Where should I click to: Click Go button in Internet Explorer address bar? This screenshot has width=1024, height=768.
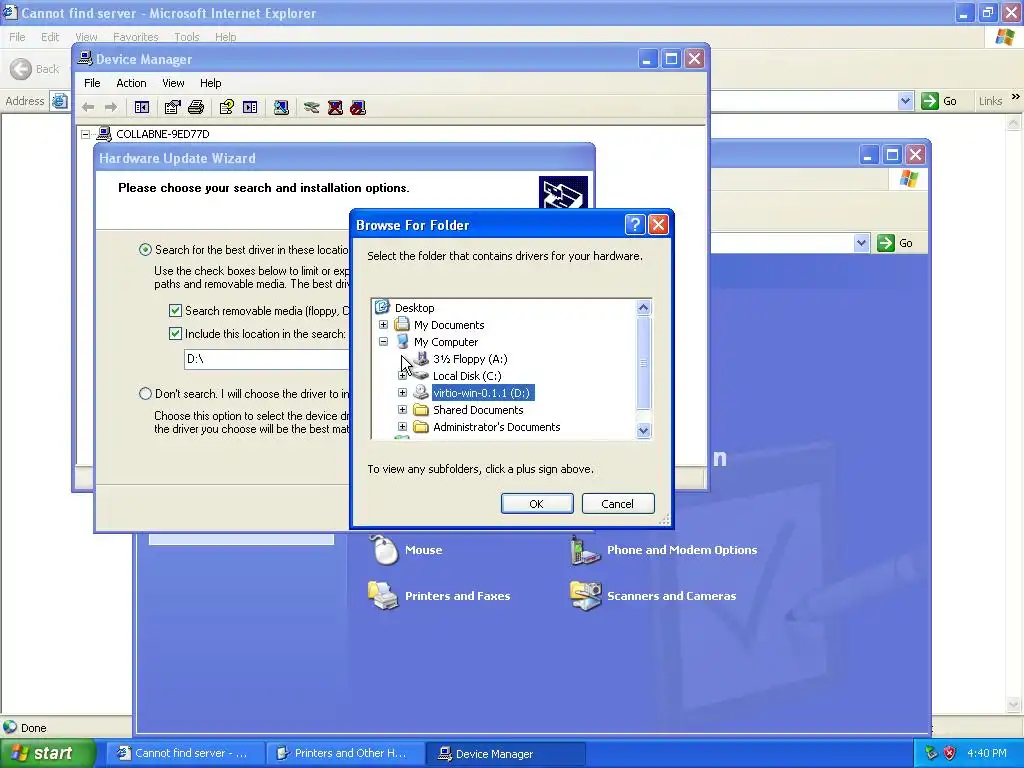[940, 101]
